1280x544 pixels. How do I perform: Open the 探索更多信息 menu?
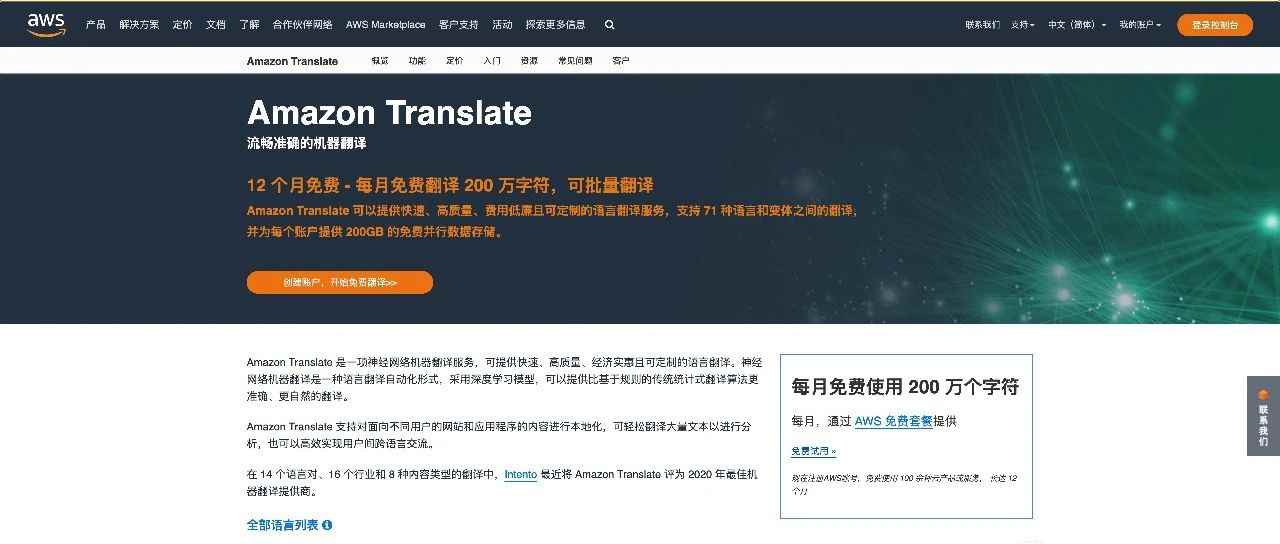point(555,25)
